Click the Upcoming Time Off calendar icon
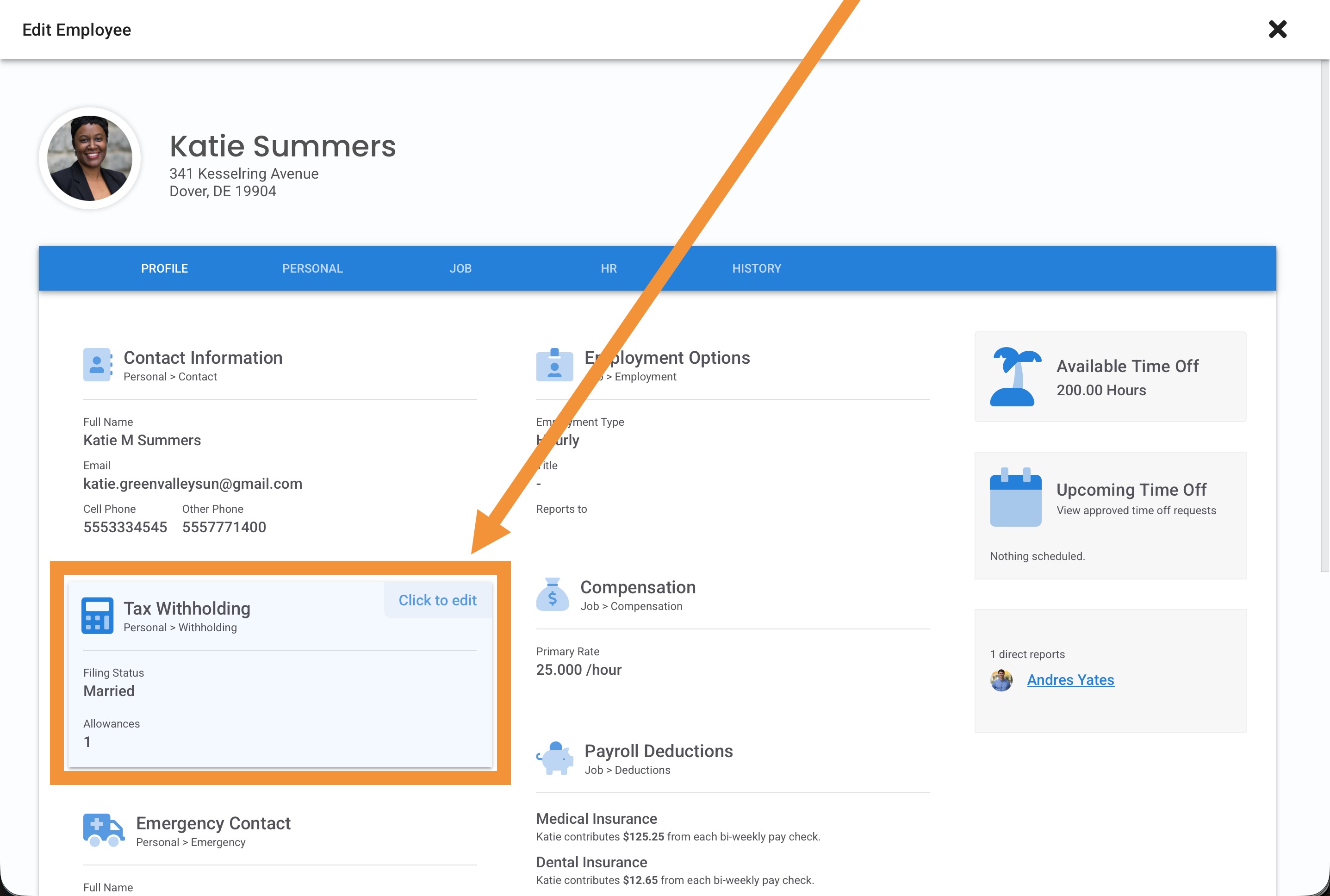 point(1015,497)
